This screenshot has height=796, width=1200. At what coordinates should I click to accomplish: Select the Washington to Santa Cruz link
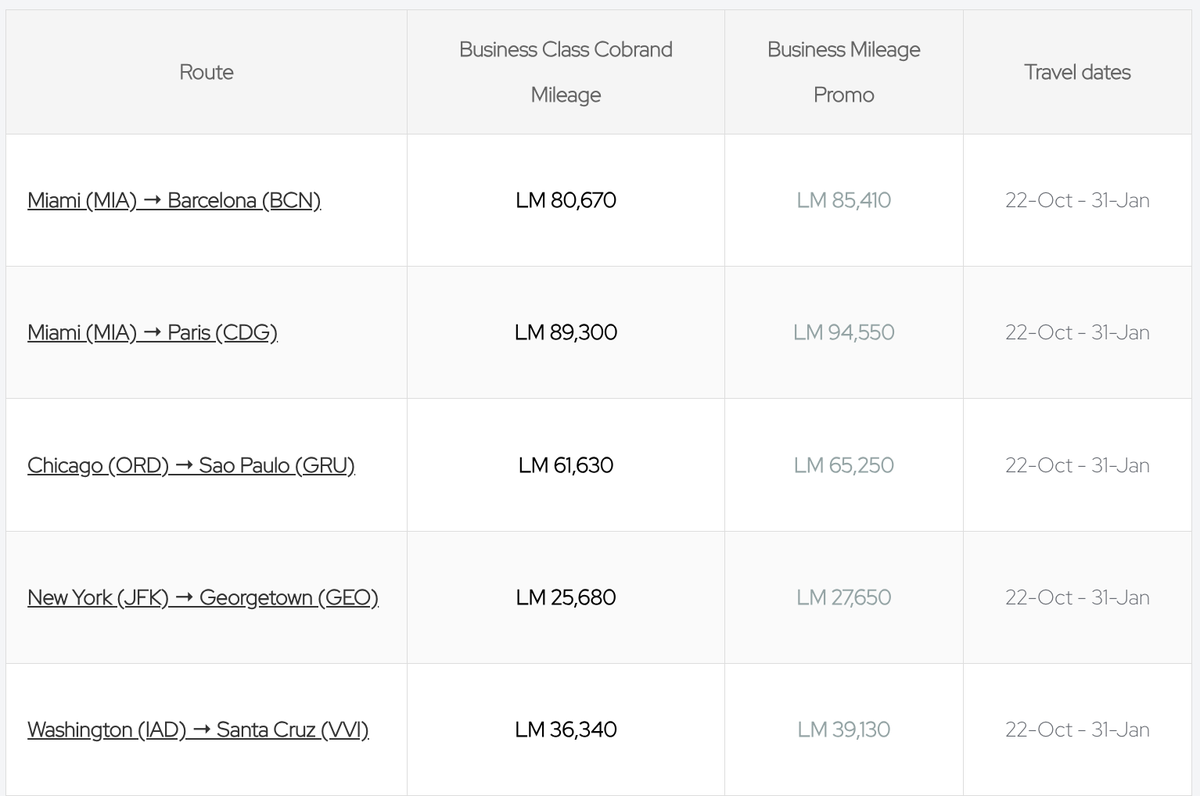pos(198,730)
